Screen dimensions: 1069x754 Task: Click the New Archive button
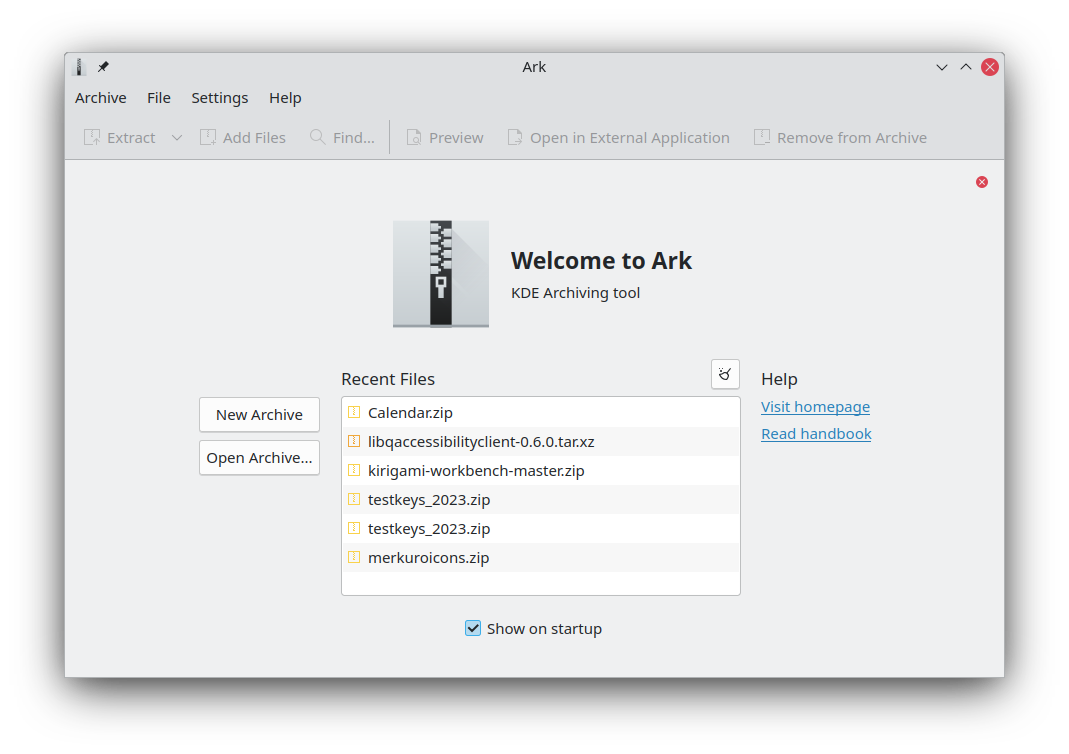pos(259,415)
